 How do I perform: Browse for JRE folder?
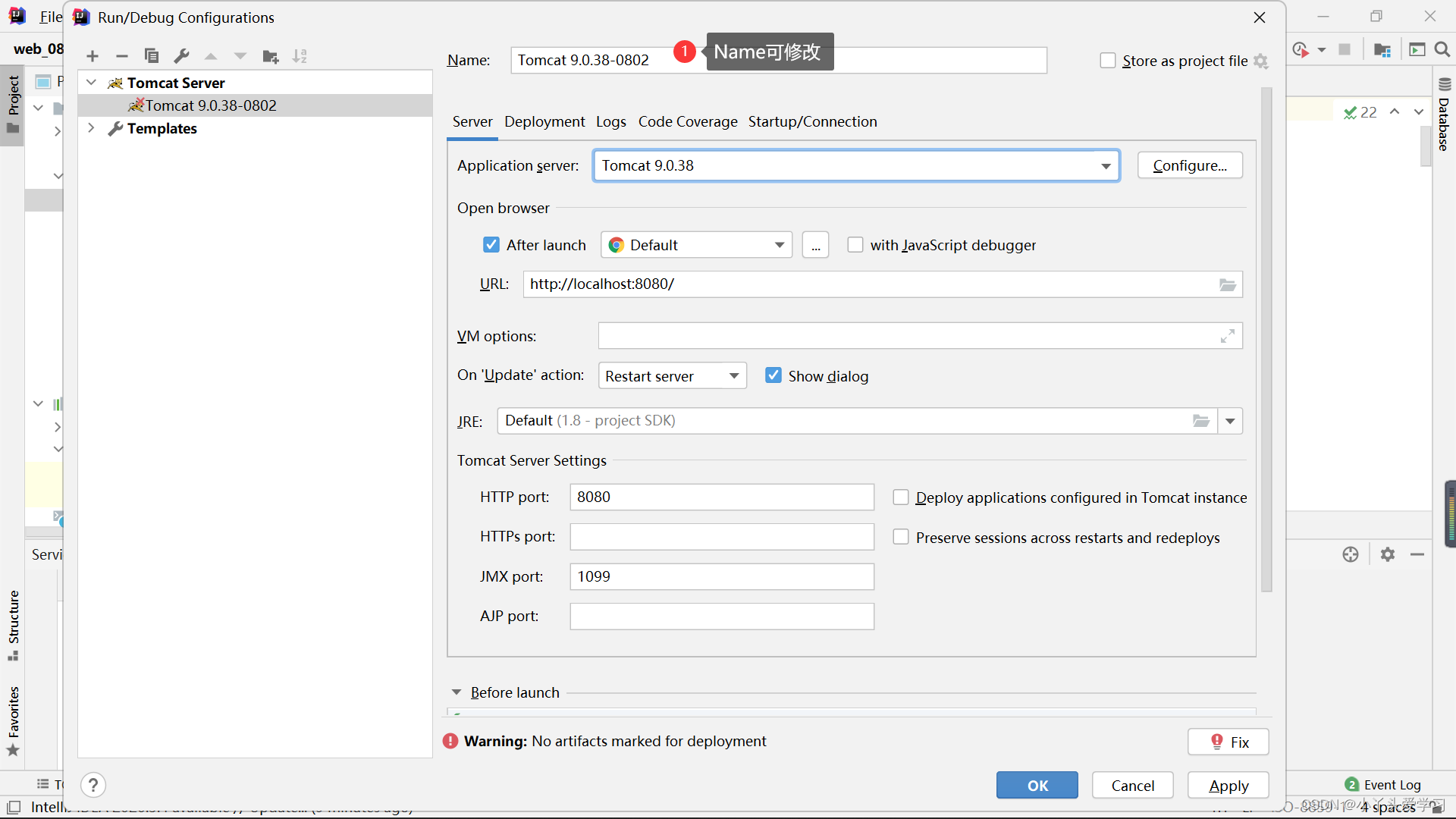(1201, 421)
